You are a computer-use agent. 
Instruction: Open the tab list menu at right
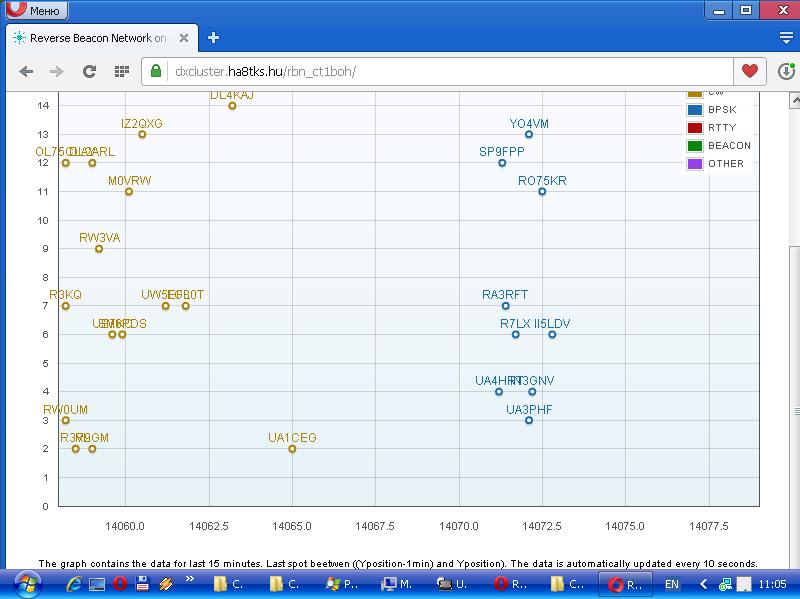click(785, 38)
